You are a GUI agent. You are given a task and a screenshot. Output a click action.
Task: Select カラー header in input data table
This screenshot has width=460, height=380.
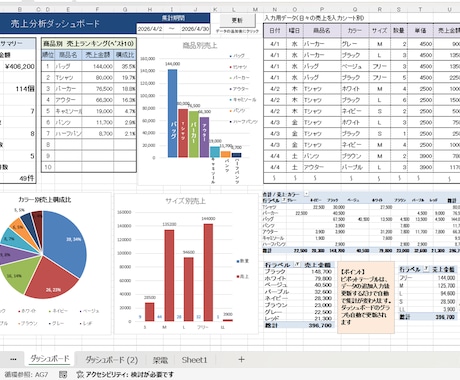point(354,31)
